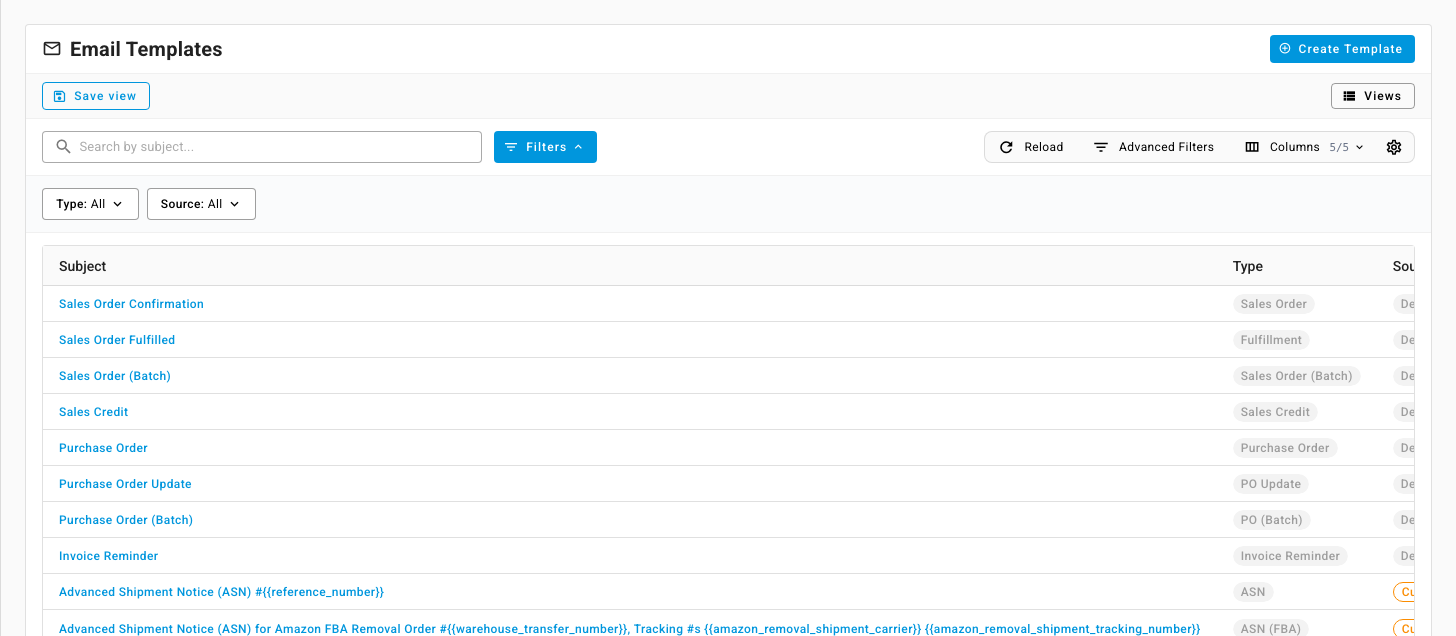Click the settings gear icon in toolbar
The width and height of the screenshot is (1456, 636).
1394,147
